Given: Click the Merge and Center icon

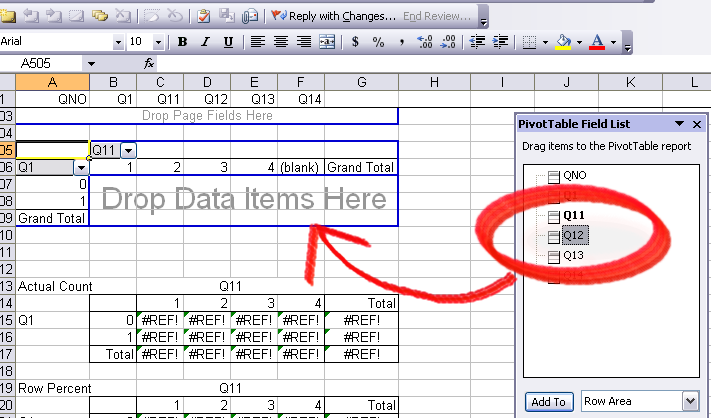Looking at the screenshot, I should [x=327, y=42].
